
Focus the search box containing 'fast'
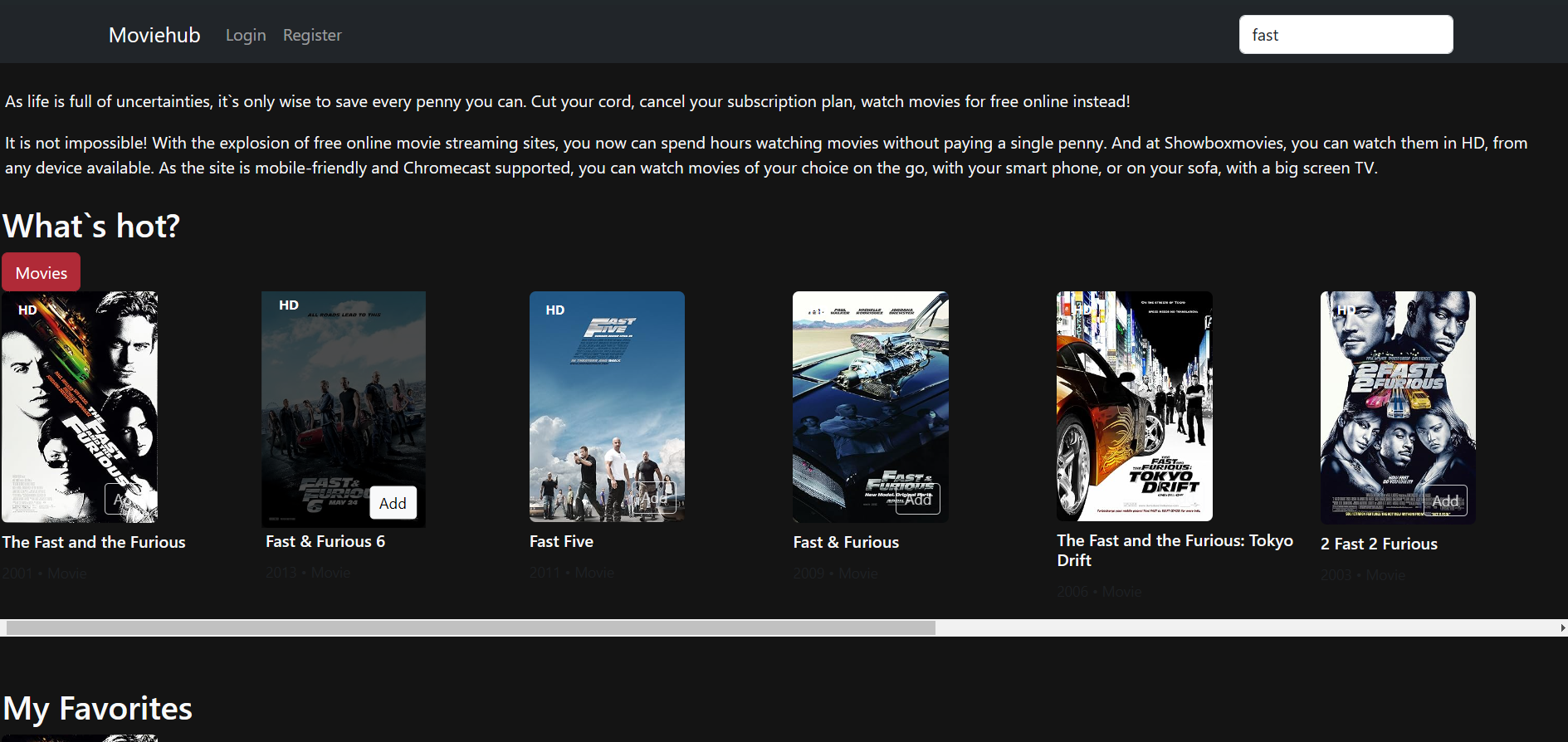1345,35
